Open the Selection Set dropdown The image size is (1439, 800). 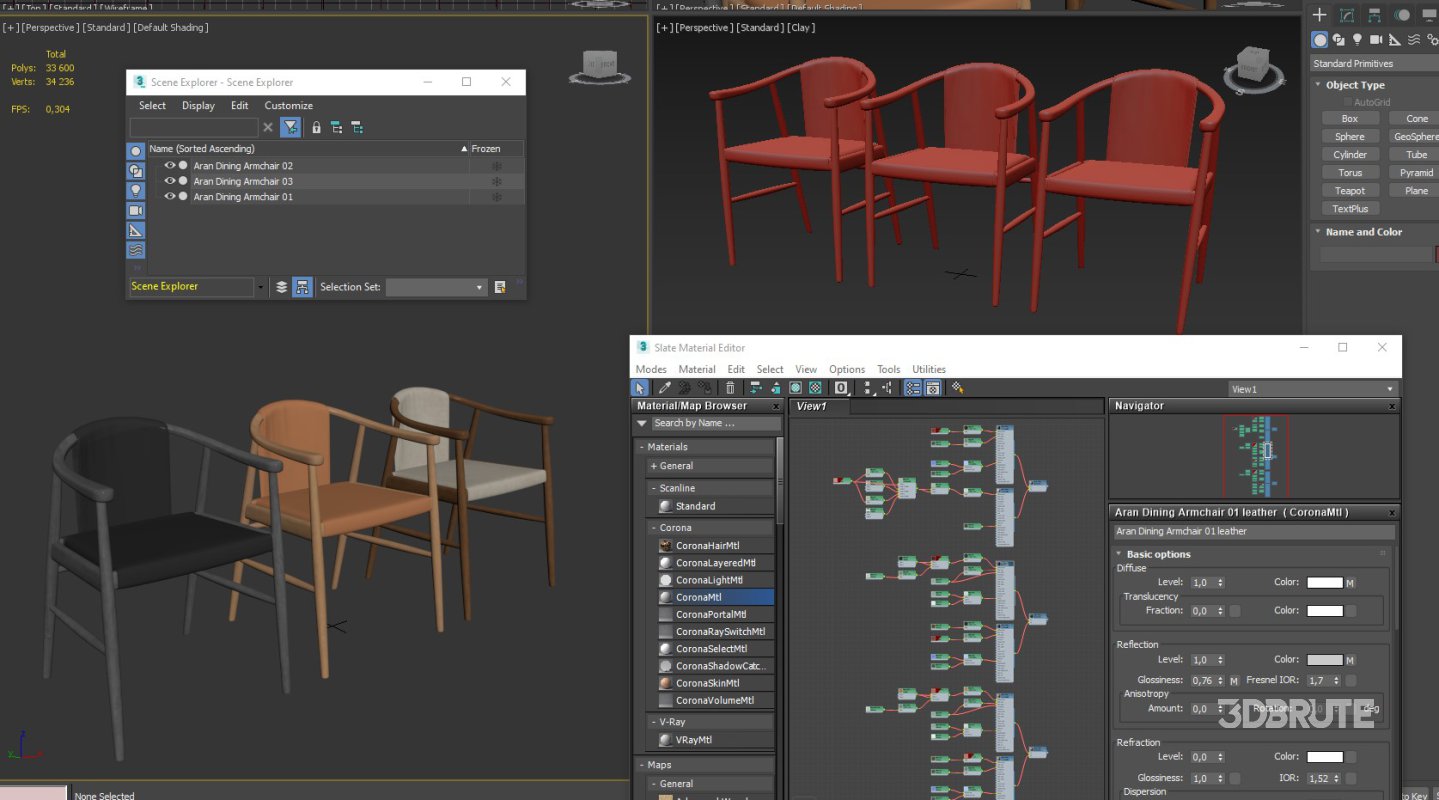tap(480, 287)
